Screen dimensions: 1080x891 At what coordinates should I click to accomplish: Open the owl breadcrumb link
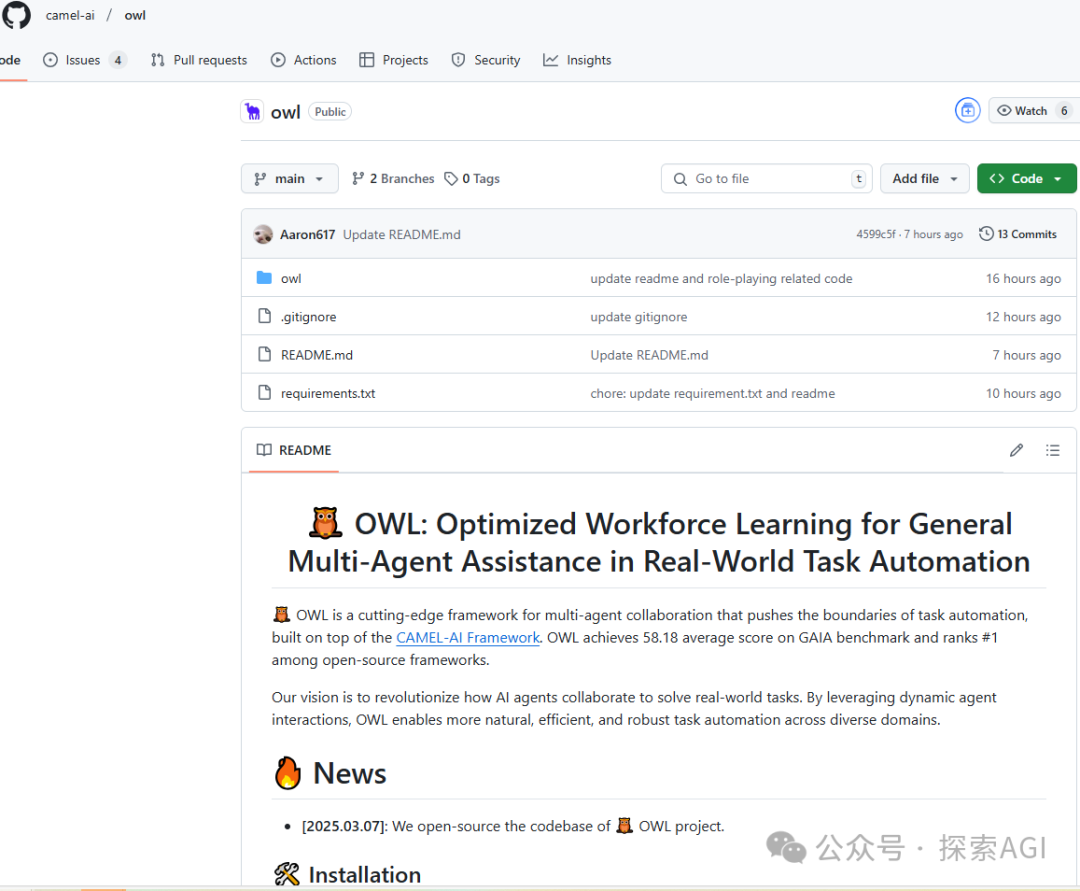click(135, 15)
